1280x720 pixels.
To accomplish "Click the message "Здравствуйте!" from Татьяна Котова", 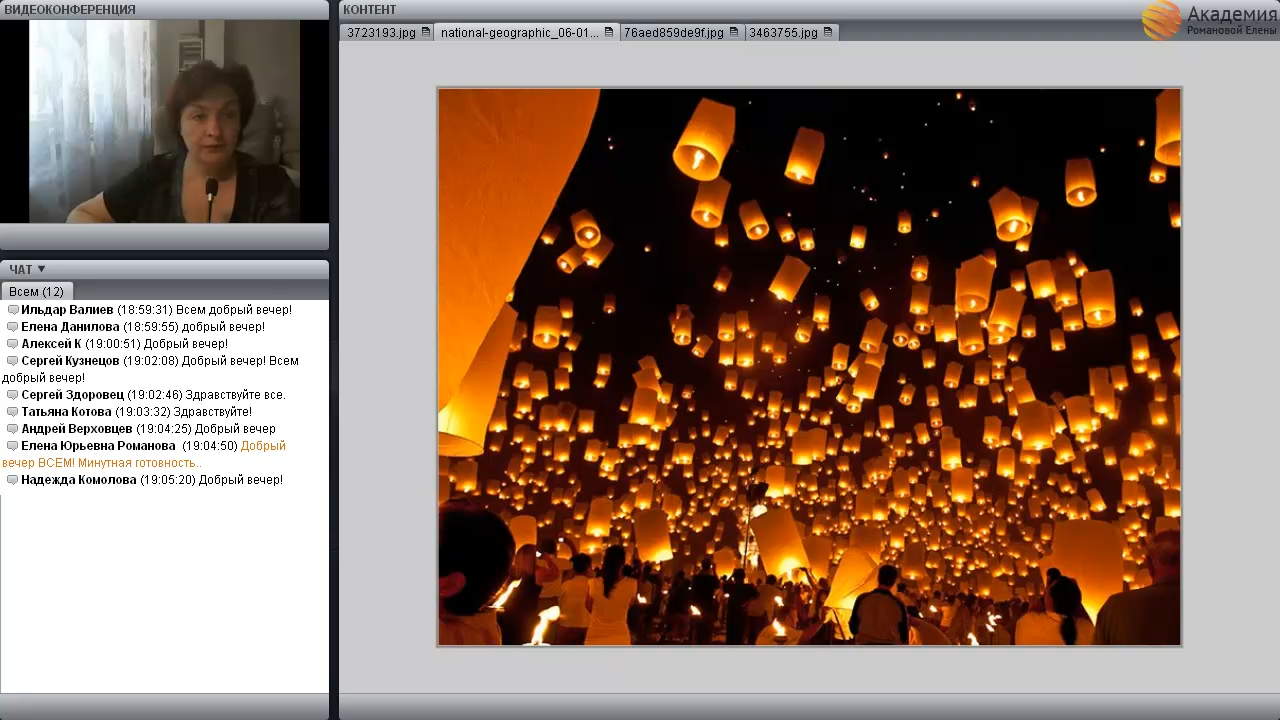I will click(x=213, y=412).
